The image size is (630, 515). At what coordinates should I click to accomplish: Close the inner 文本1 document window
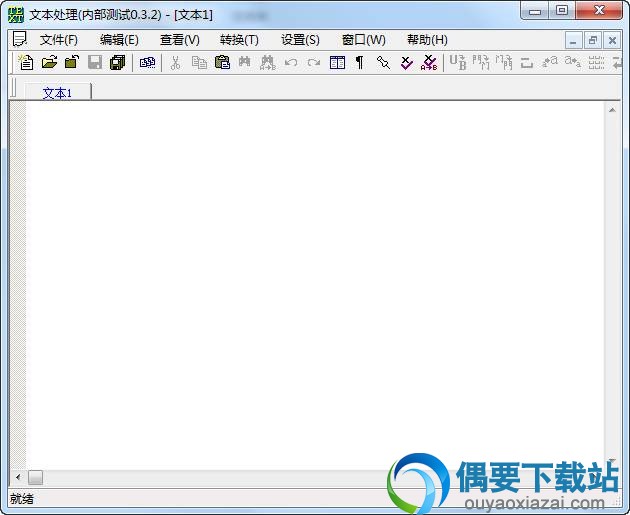[612, 41]
